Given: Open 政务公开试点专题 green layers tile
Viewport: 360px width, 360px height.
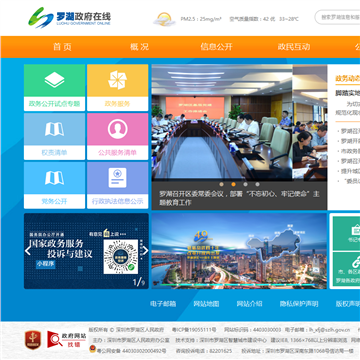Looking at the screenshot, I should (x=54, y=88).
